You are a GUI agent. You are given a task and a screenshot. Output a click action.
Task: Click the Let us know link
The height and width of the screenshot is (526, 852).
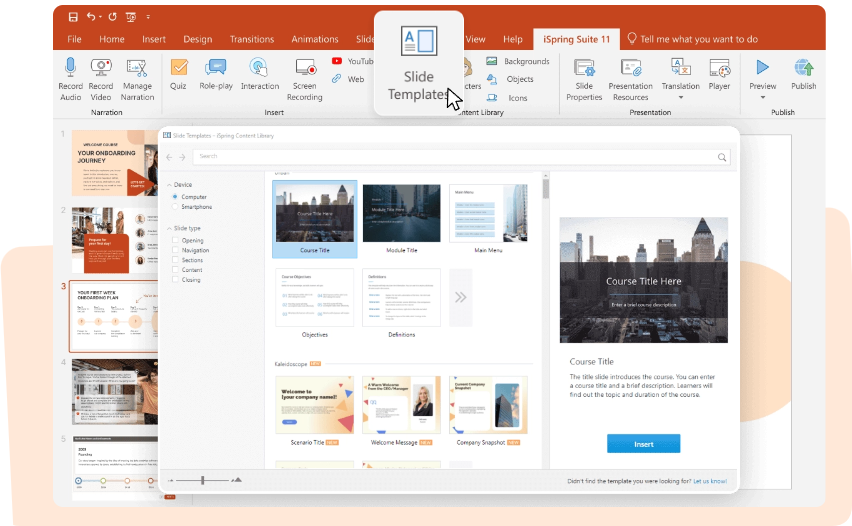[x=710, y=481]
